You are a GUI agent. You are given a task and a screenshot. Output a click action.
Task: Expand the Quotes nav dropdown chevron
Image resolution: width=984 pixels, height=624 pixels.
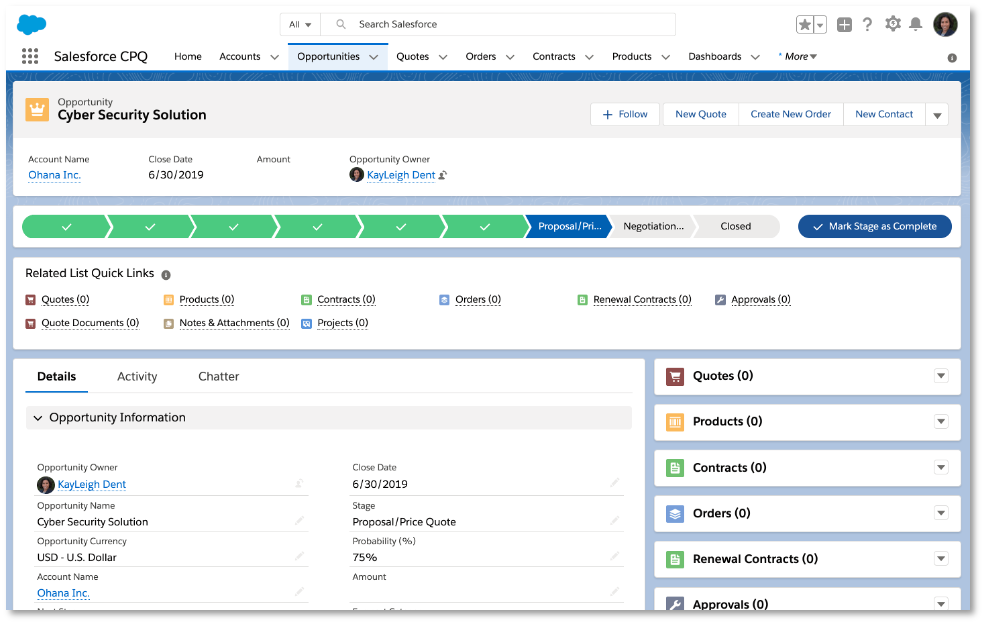[x=442, y=57]
